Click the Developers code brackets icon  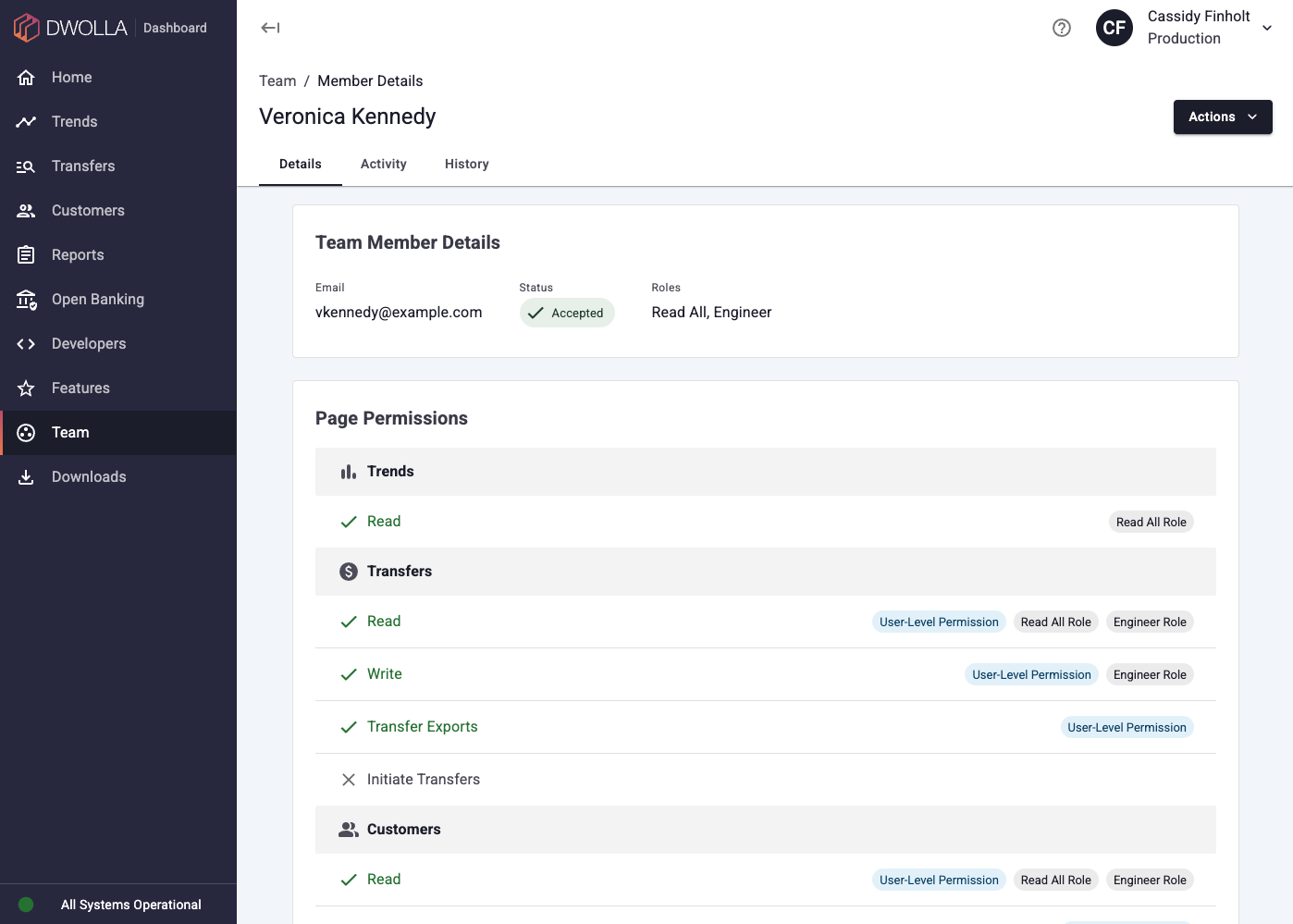26,344
